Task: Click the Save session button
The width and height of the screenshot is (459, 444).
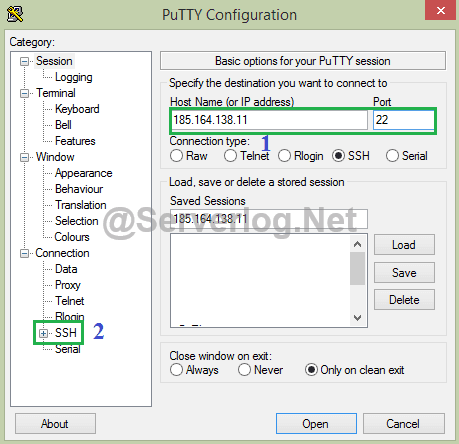Action: [x=404, y=273]
